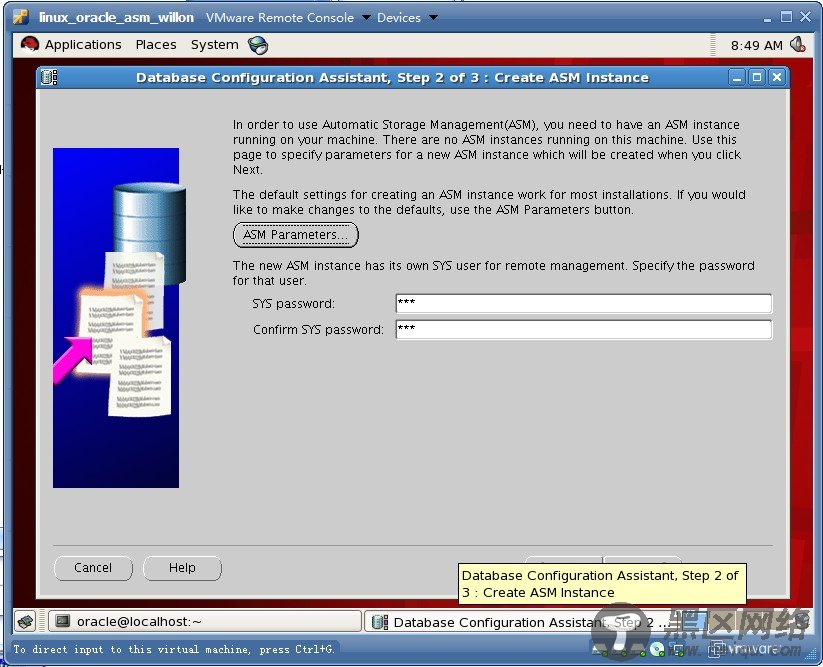Open the Applications menu
This screenshot has height=667, width=823.
click(x=83, y=45)
